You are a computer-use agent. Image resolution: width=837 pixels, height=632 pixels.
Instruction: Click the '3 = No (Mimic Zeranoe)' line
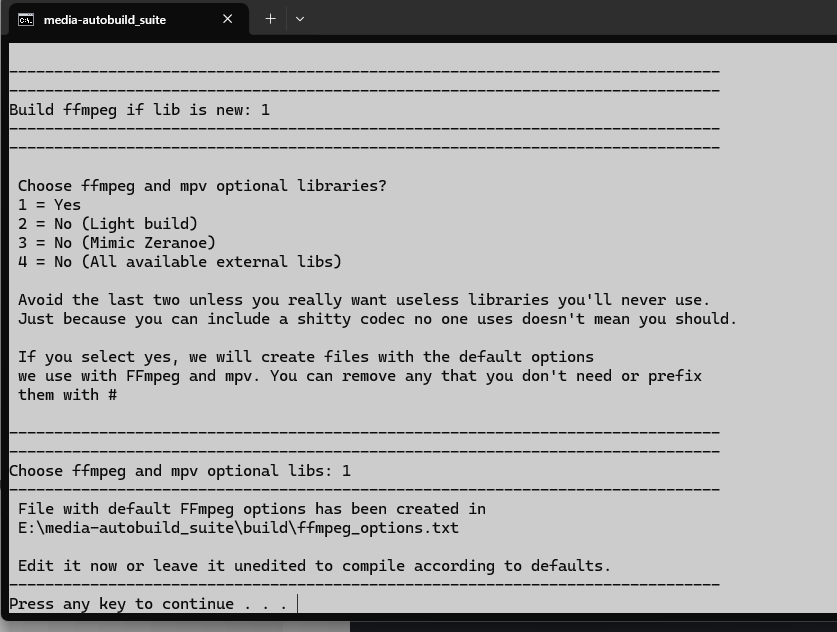tap(117, 243)
